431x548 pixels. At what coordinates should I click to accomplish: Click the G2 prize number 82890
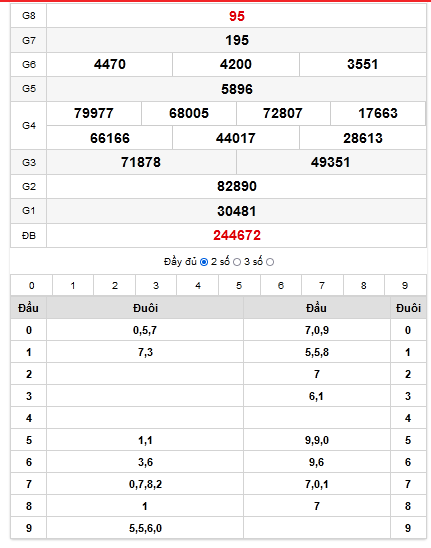click(237, 186)
